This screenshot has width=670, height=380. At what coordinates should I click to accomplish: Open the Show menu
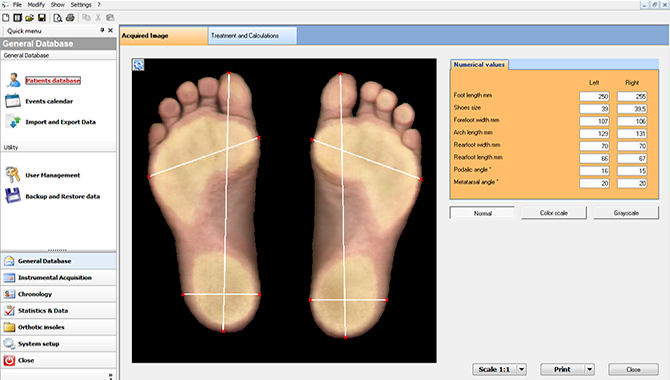point(58,5)
